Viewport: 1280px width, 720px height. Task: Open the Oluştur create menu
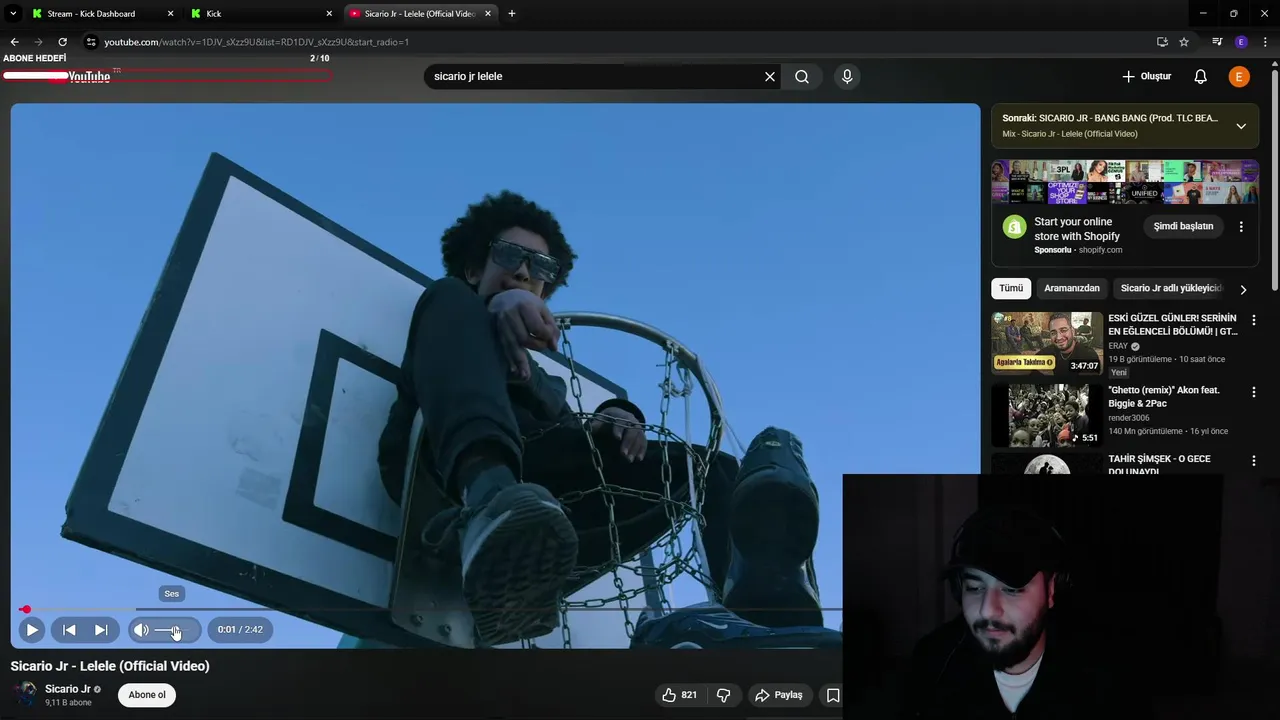1146,77
